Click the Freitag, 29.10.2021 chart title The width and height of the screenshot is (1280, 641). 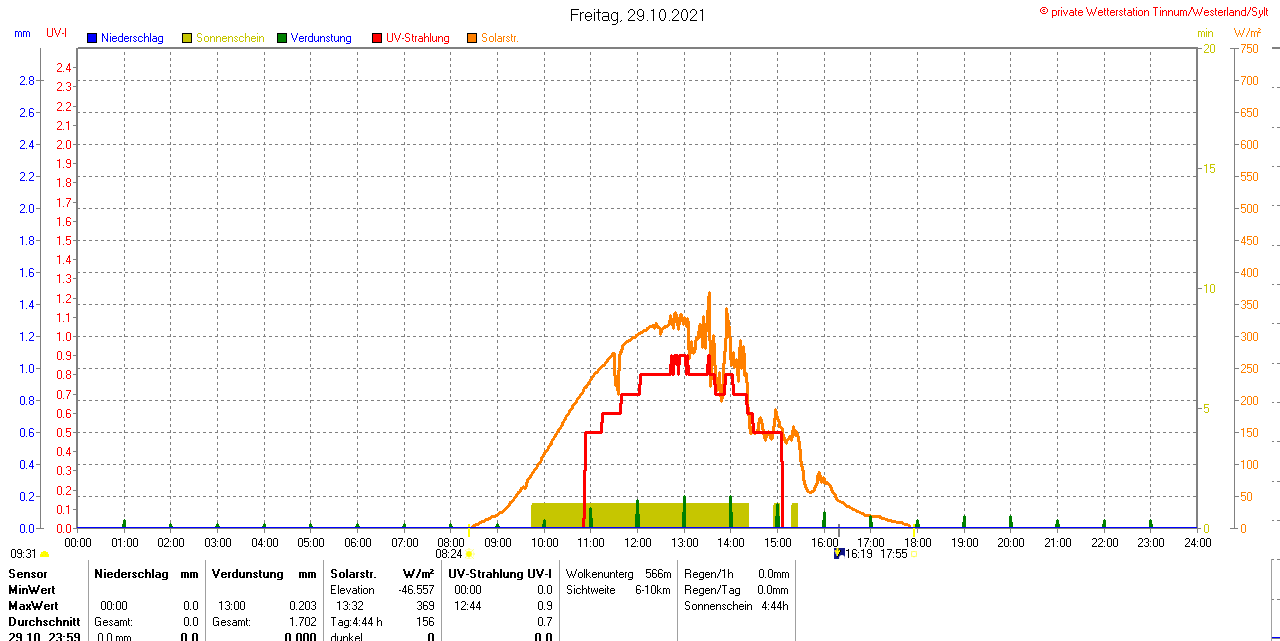(637, 15)
